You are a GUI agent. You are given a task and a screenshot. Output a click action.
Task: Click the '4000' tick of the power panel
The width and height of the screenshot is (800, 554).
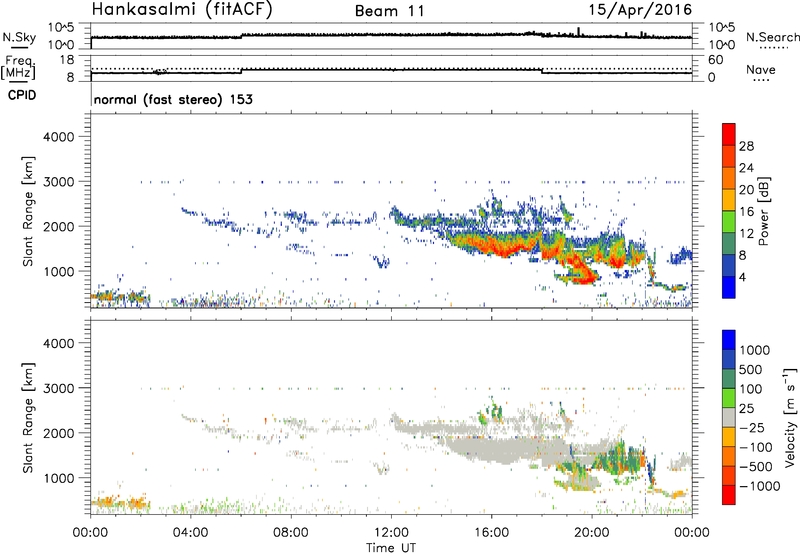pyautogui.click(x=59, y=137)
